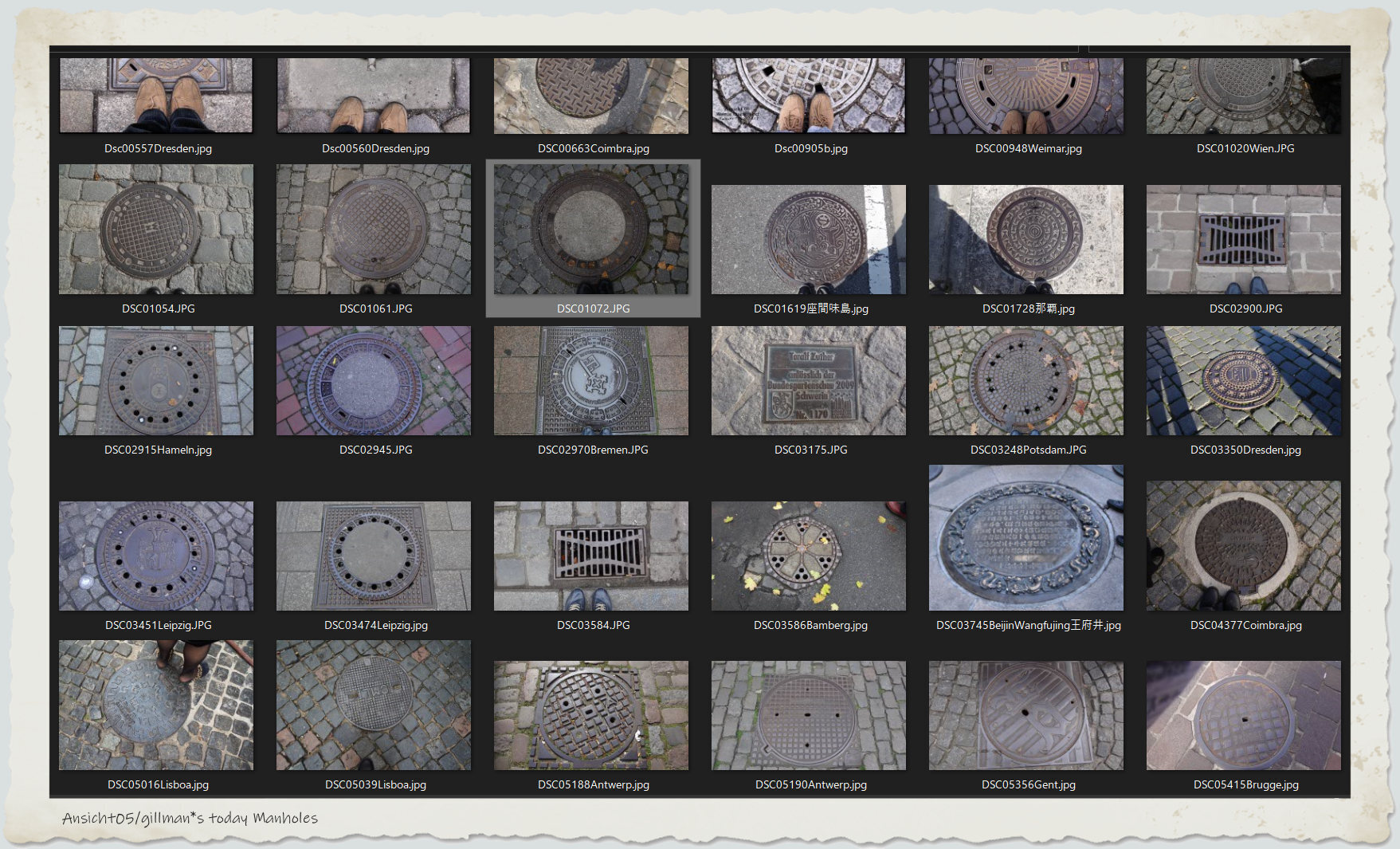Click file name 'DSC02970Bremen.JPG'
The image size is (1400, 849).
tap(593, 450)
